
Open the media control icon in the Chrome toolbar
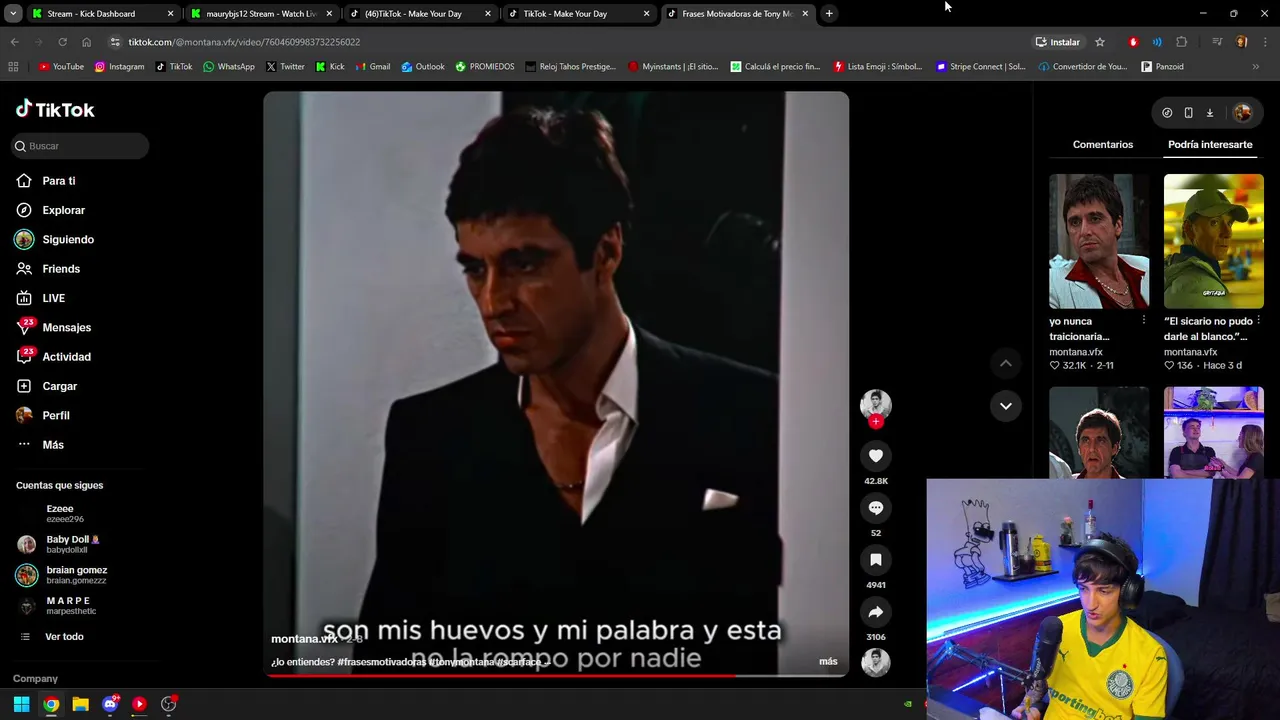pyautogui.click(x=1217, y=42)
